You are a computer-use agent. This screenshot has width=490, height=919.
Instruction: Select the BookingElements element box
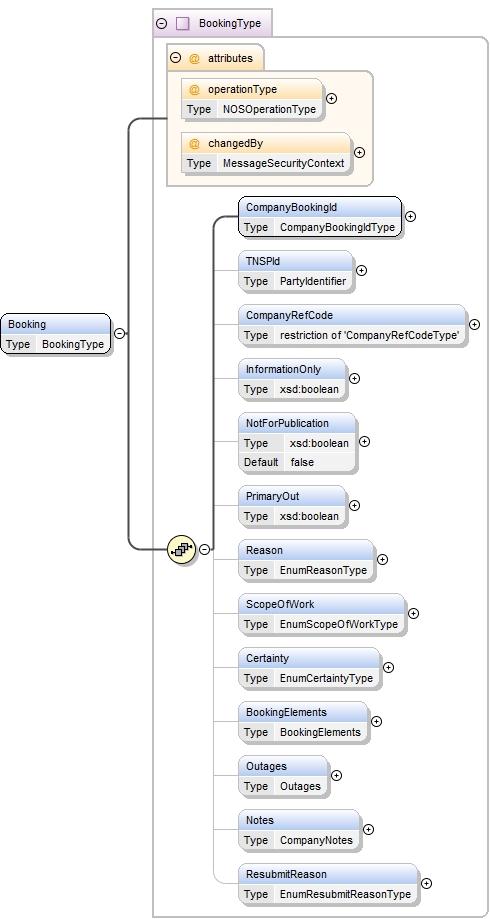pos(303,722)
